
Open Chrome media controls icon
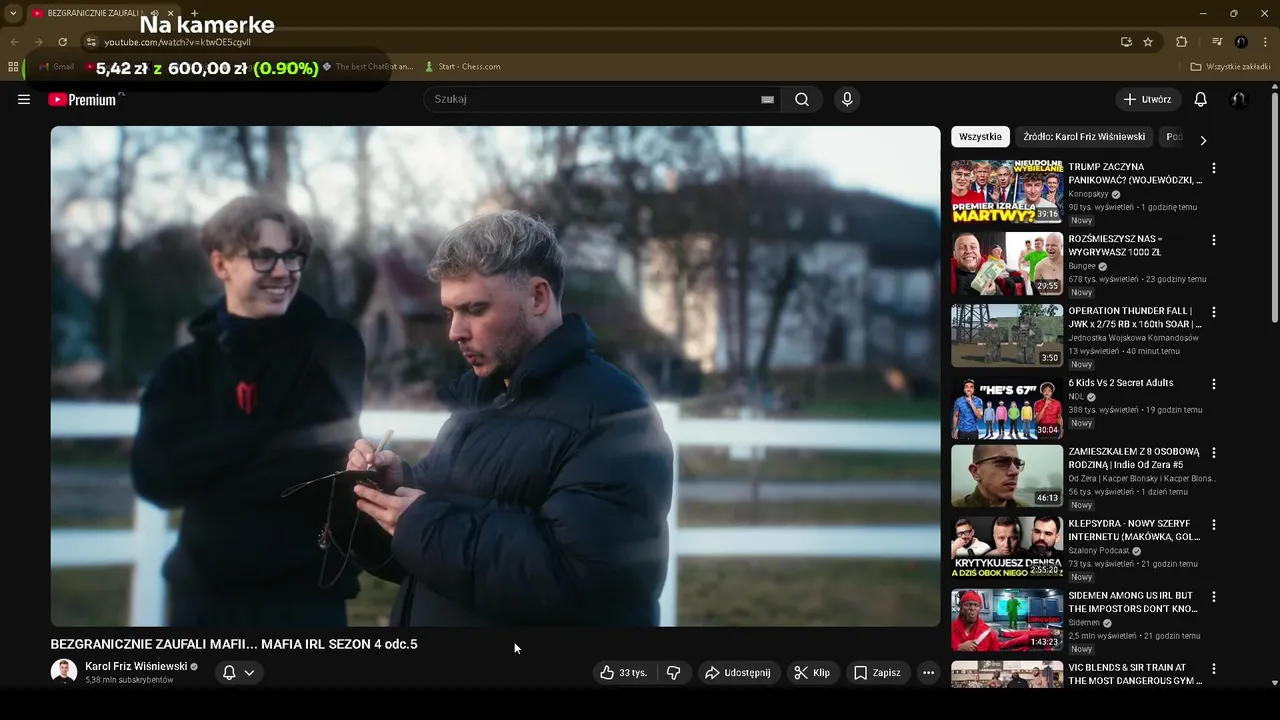point(1217,42)
